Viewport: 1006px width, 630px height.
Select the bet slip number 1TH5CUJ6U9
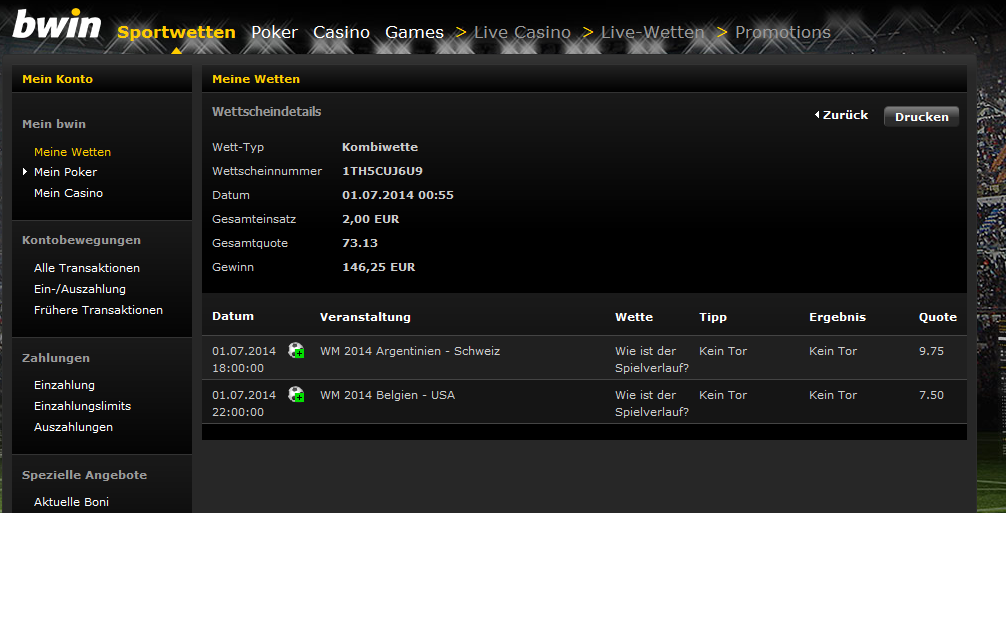(x=382, y=171)
